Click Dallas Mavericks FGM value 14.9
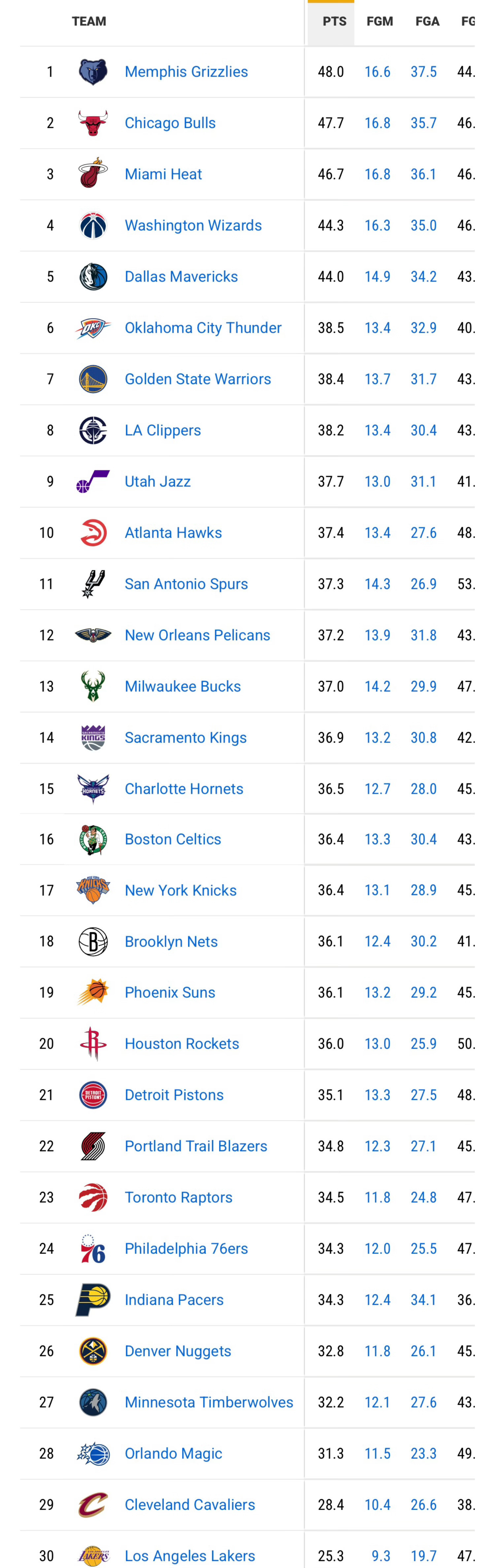495x1568 pixels. [378, 276]
